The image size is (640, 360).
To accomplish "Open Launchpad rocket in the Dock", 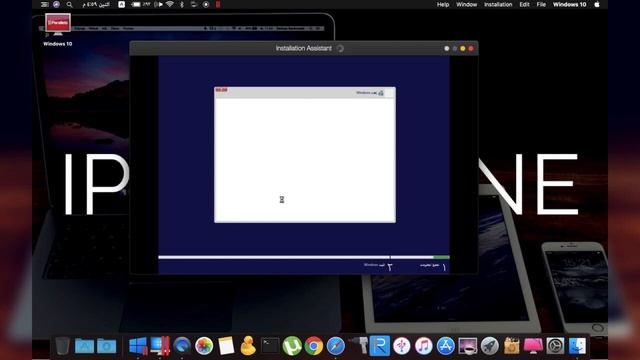I will [489, 346].
